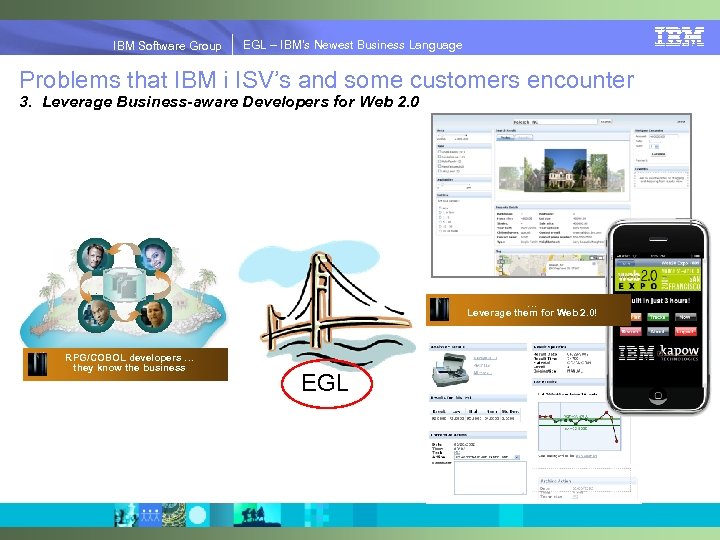The height and width of the screenshot is (540, 720).
Task: Click the Web 2.0 Expo banner on the iPhone
Action: click(x=658, y=279)
